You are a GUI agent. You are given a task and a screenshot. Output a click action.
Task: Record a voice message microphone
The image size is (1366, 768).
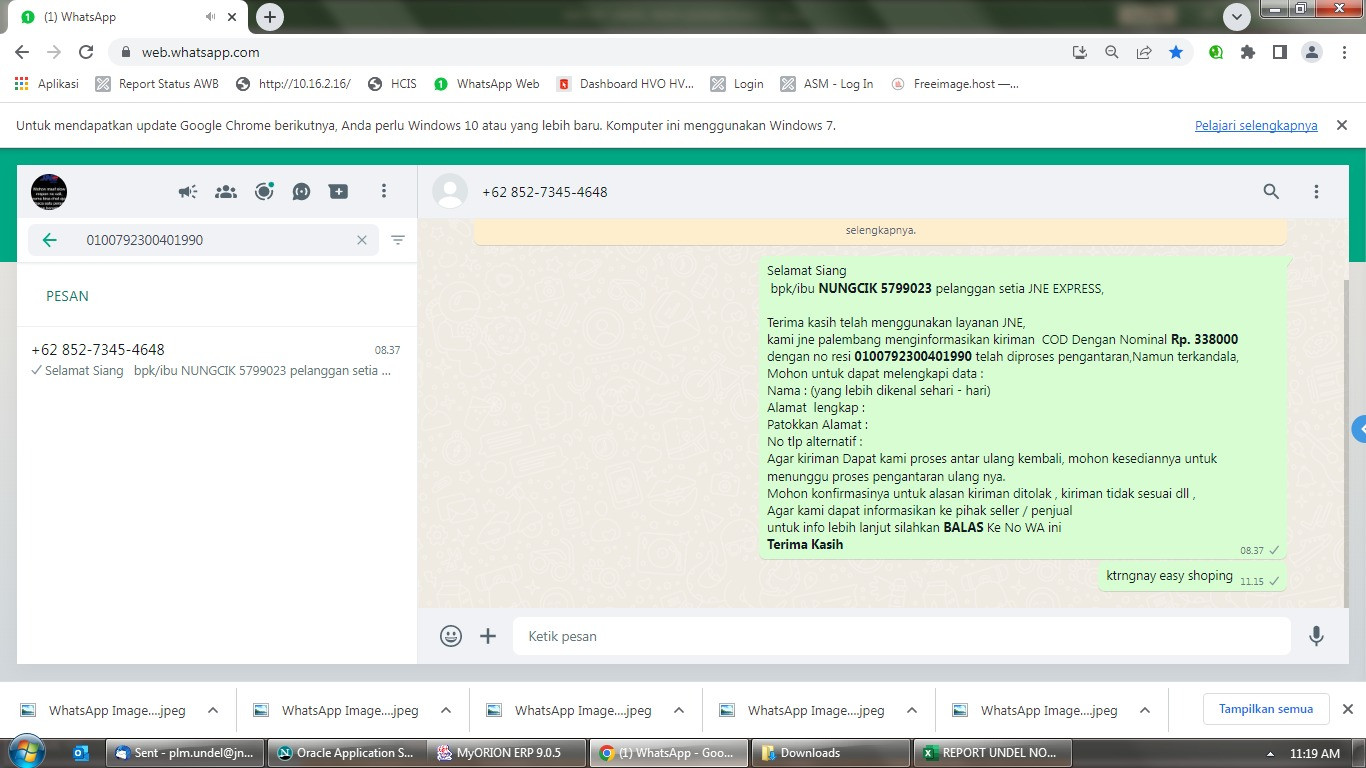click(1317, 636)
